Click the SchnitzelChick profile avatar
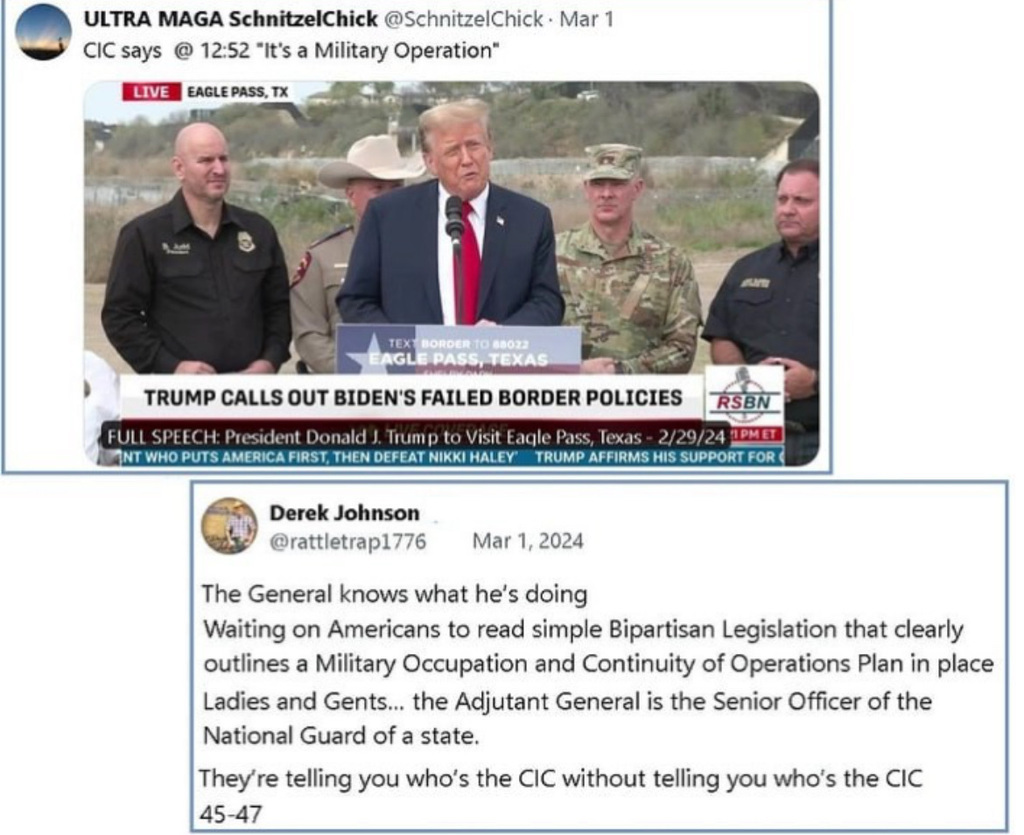The width and height of the screenshot is (1024, 835). coord(43,32)
